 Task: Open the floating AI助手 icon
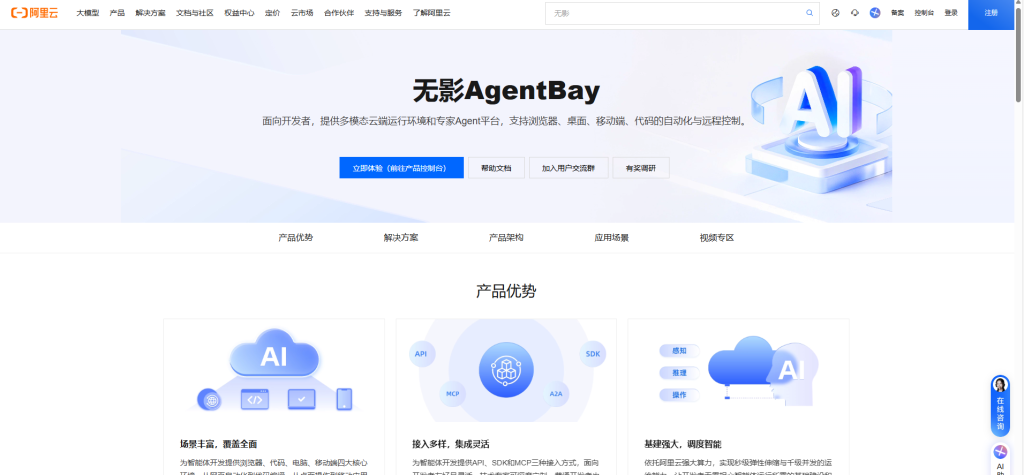pyautogui.click(x=1000, y=451)
